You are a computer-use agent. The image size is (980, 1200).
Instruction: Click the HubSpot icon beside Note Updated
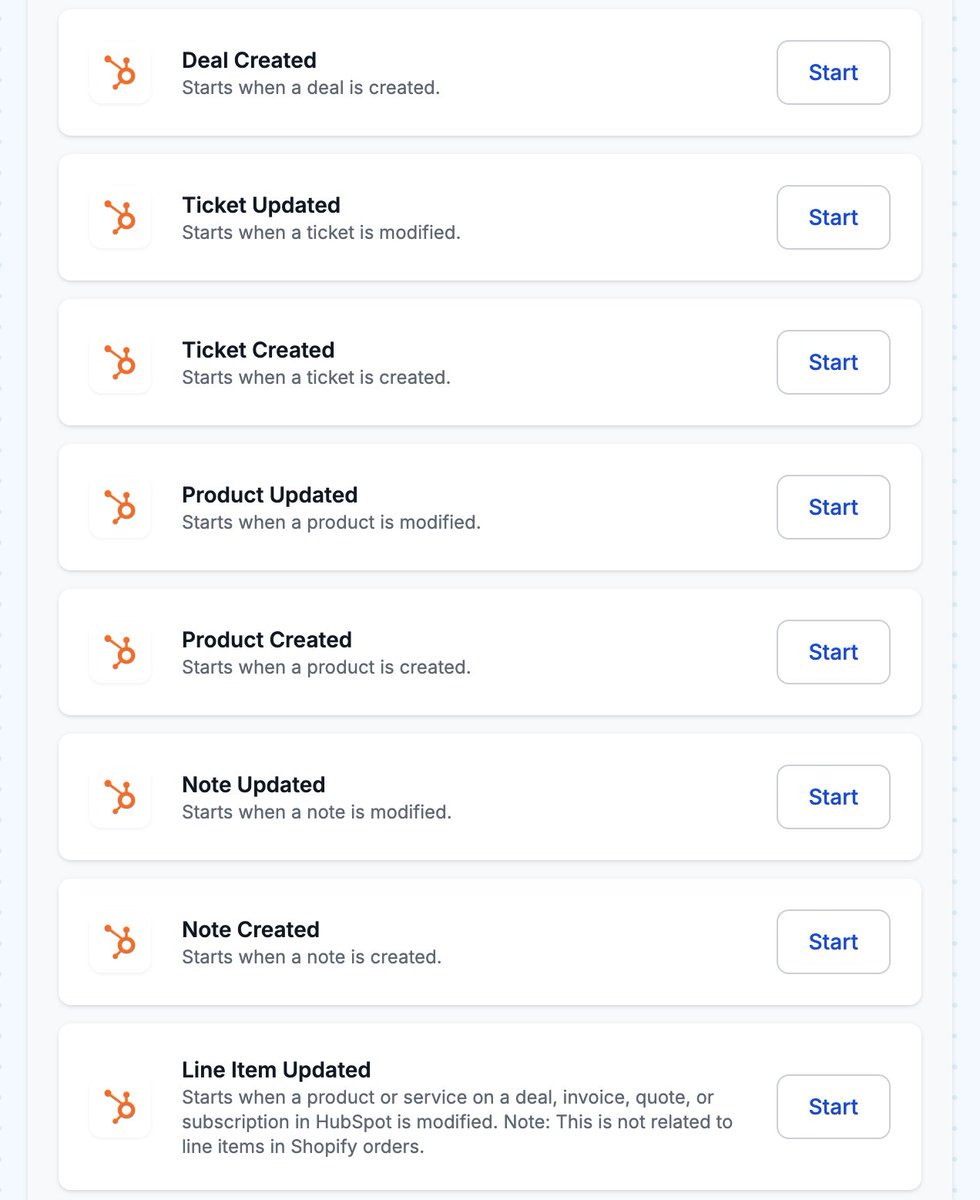120,797
